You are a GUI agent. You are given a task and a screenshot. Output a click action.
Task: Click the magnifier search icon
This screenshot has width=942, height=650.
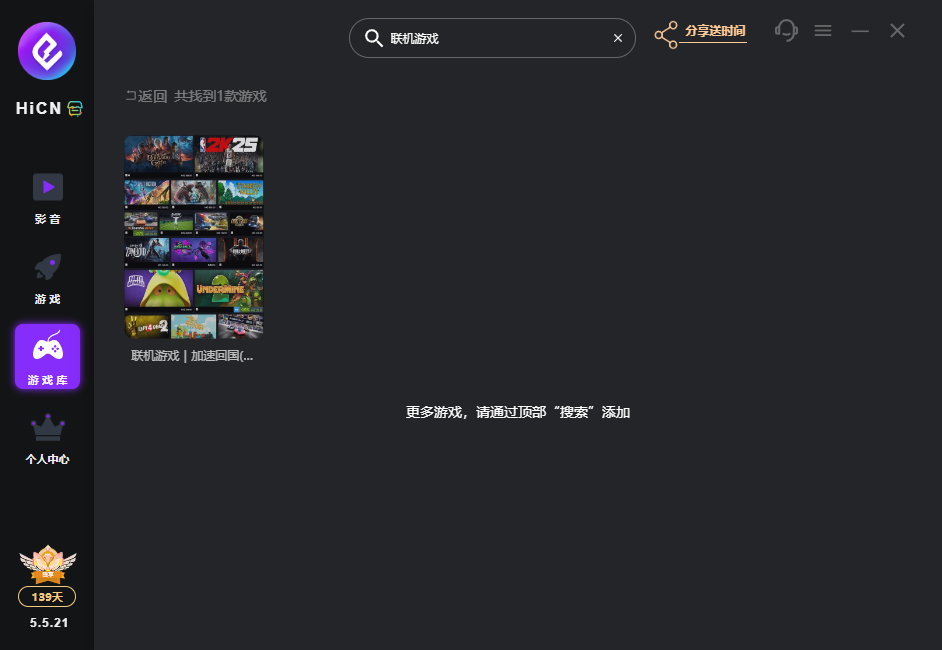click(x=373, y=38)
